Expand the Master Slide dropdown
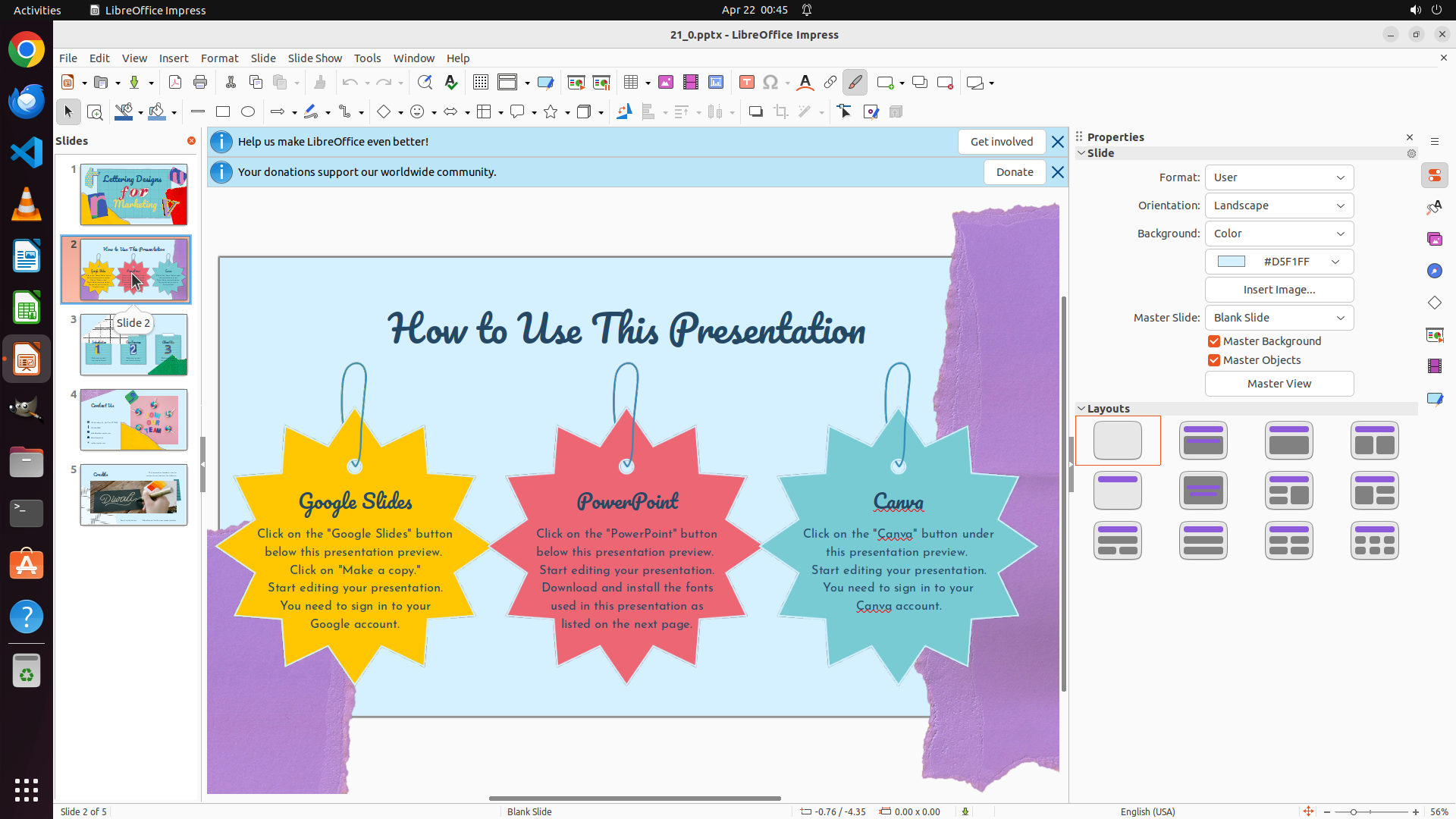The width and height of the screenshot is (1456, 819). [x=1279, y=318]
